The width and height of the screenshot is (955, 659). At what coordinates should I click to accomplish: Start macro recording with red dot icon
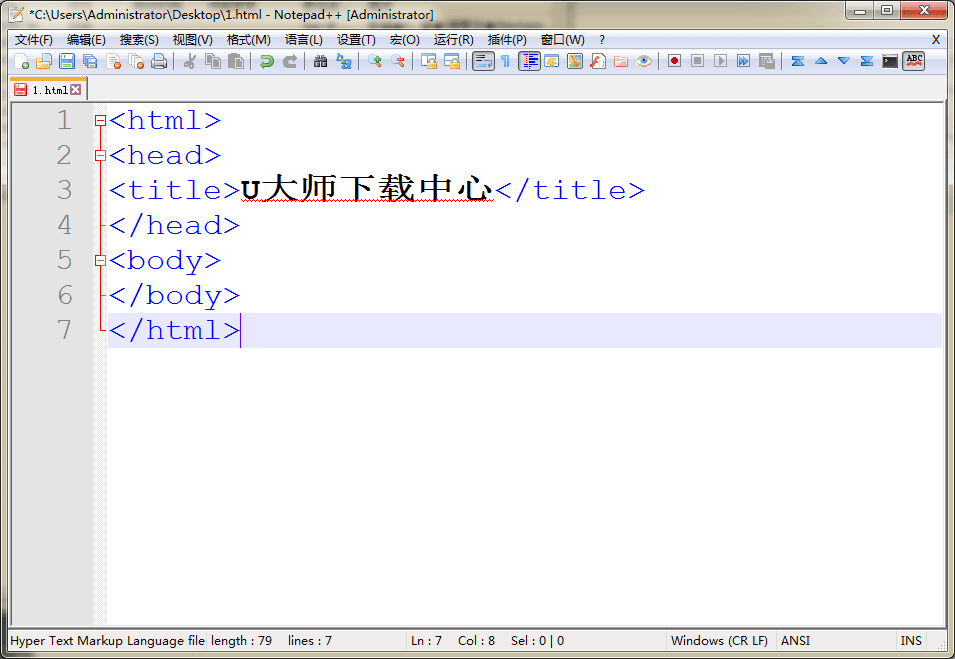click(x=674, y=61)
